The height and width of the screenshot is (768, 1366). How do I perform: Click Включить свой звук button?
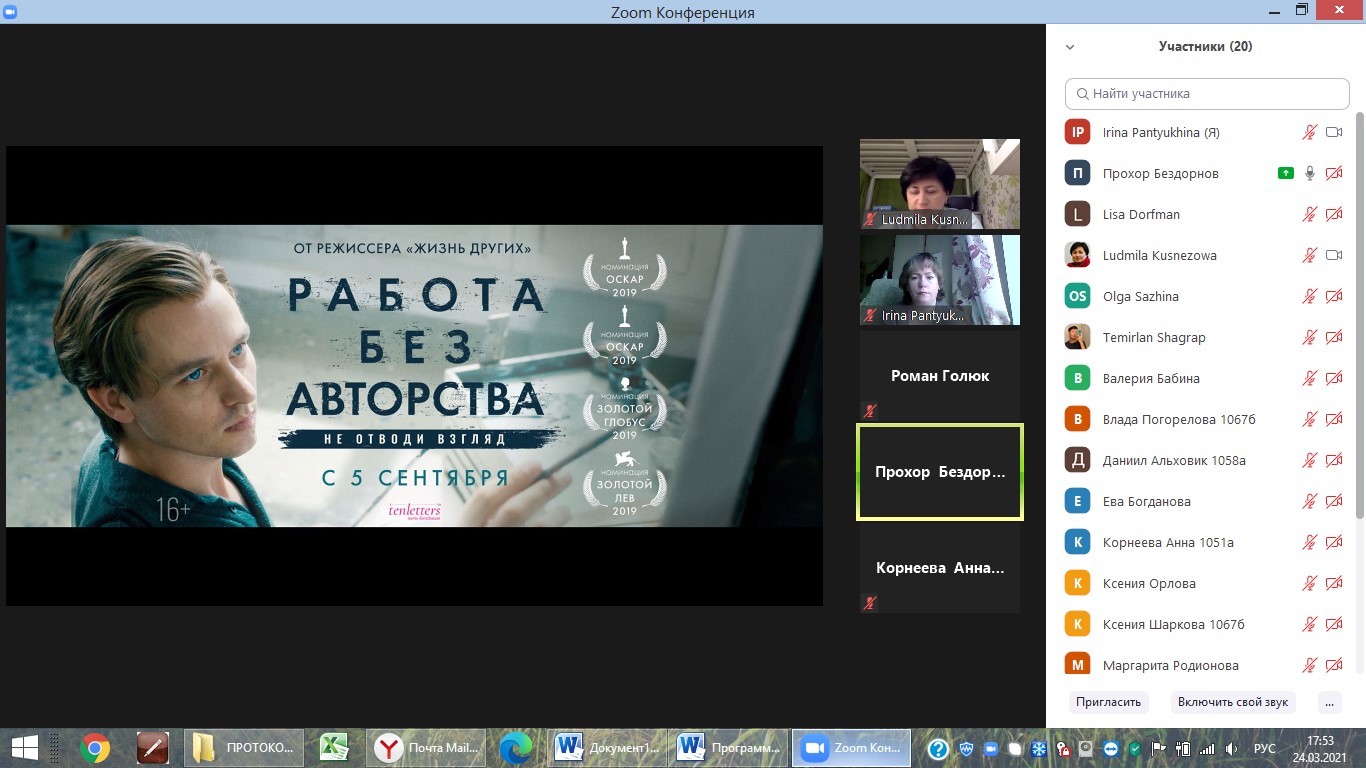[x=1233, y=702]
